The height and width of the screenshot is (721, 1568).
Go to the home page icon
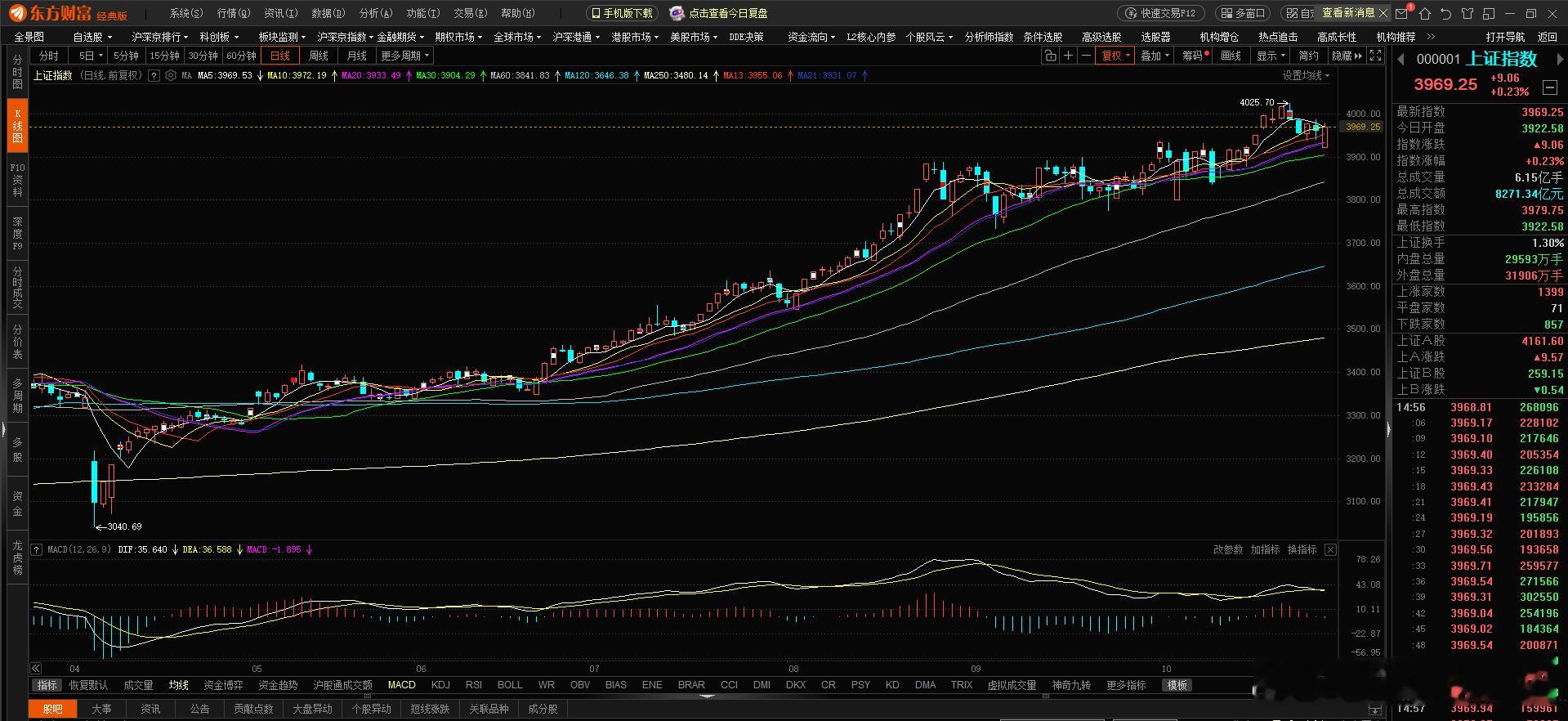[1425, 13]
